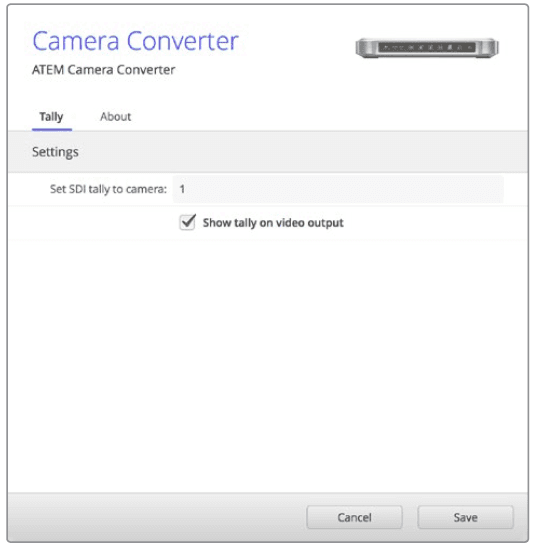
Task: Click the Settings section header
Action: pyautogui.click(x=268, y=152)
